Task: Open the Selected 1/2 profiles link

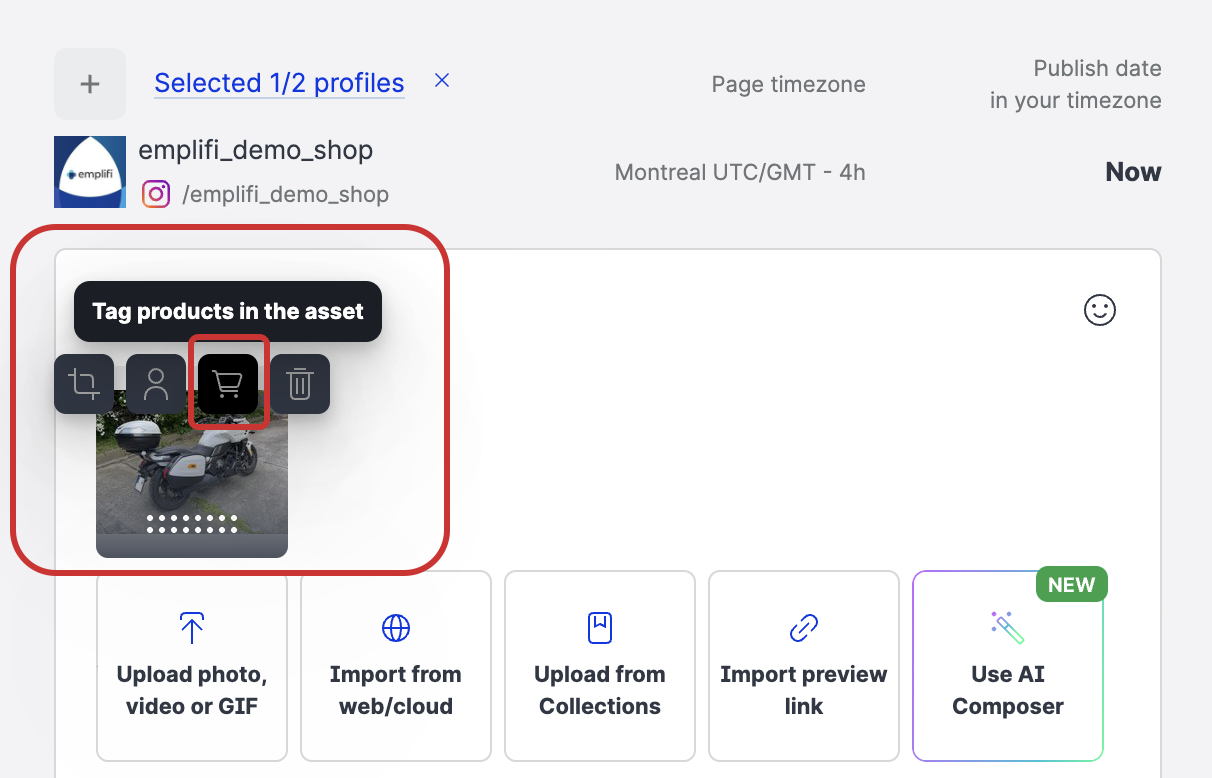Action: point(279,83)
